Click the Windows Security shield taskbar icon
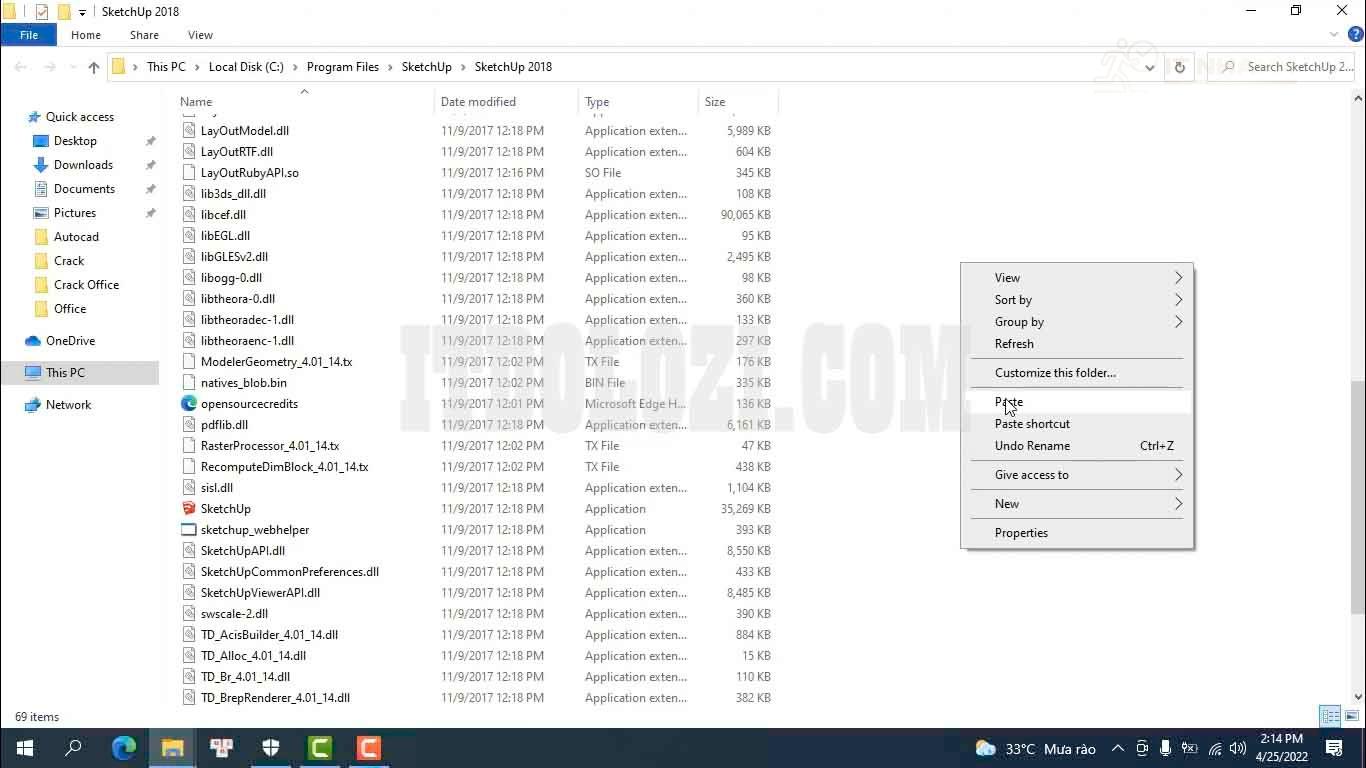1366x768 pixels. pyautogui.click(x=271, y=748)
